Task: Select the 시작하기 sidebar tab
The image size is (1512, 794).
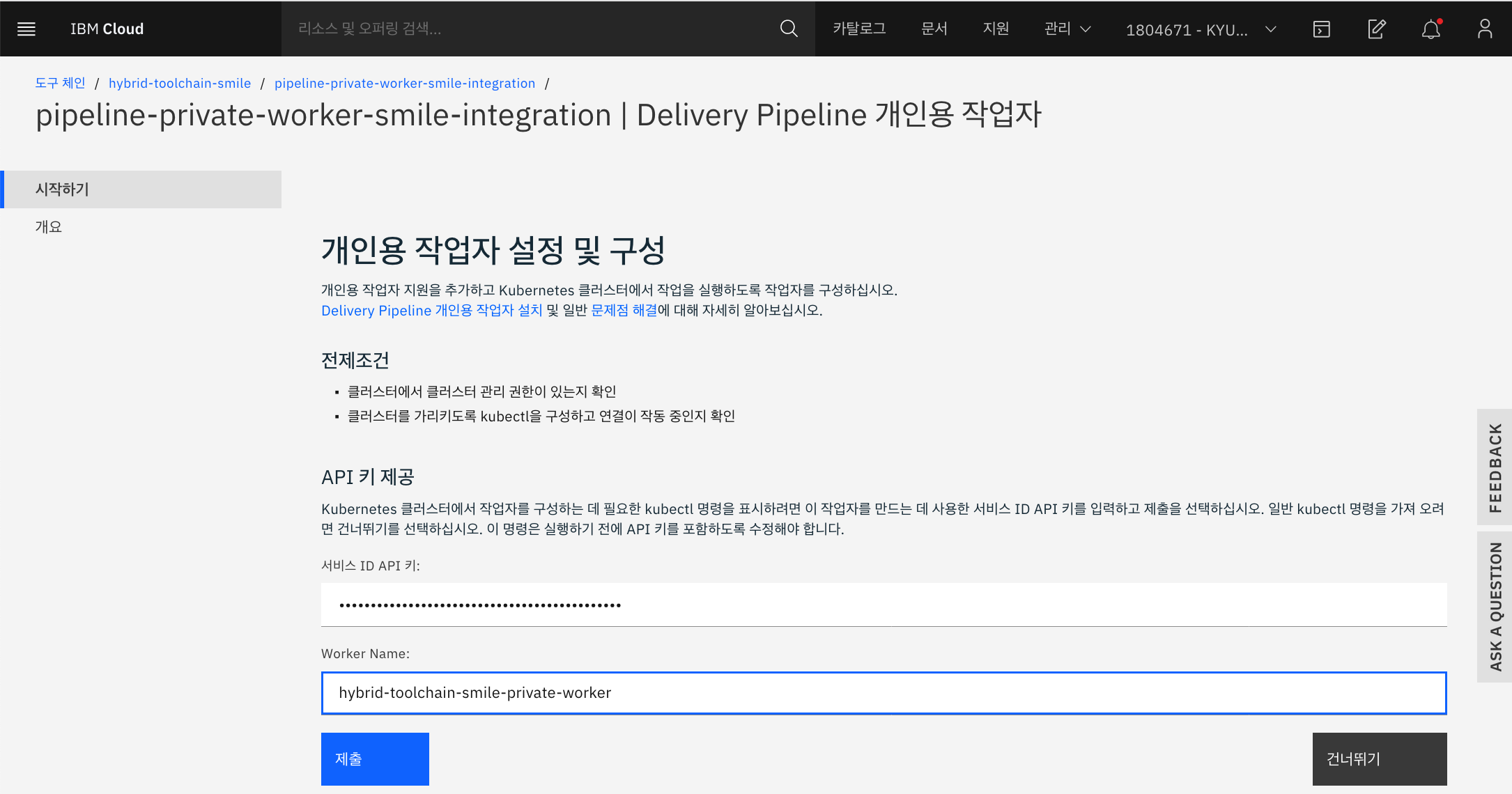Action: coord(142,189)
